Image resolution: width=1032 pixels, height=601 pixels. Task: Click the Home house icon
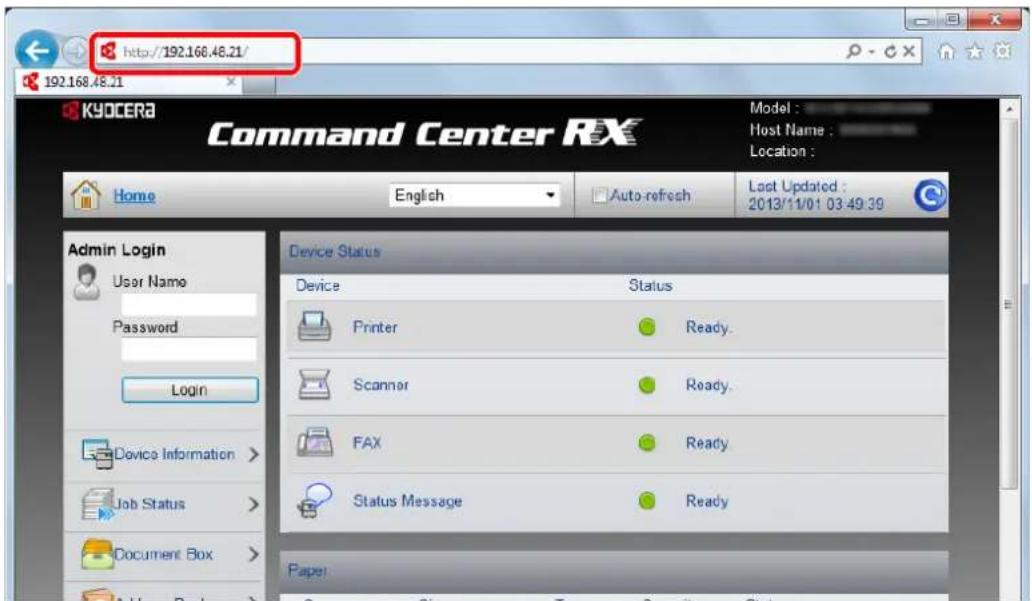pos(86,195)
